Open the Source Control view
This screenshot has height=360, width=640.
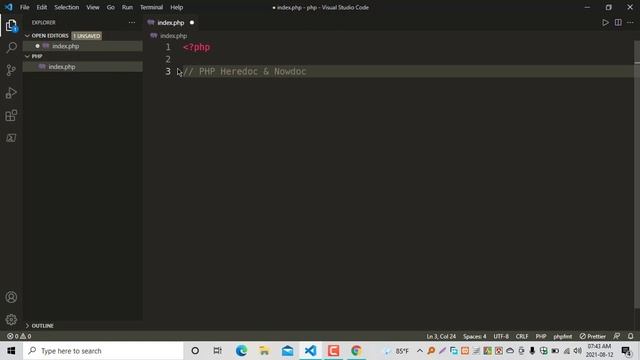coord(11,70)
